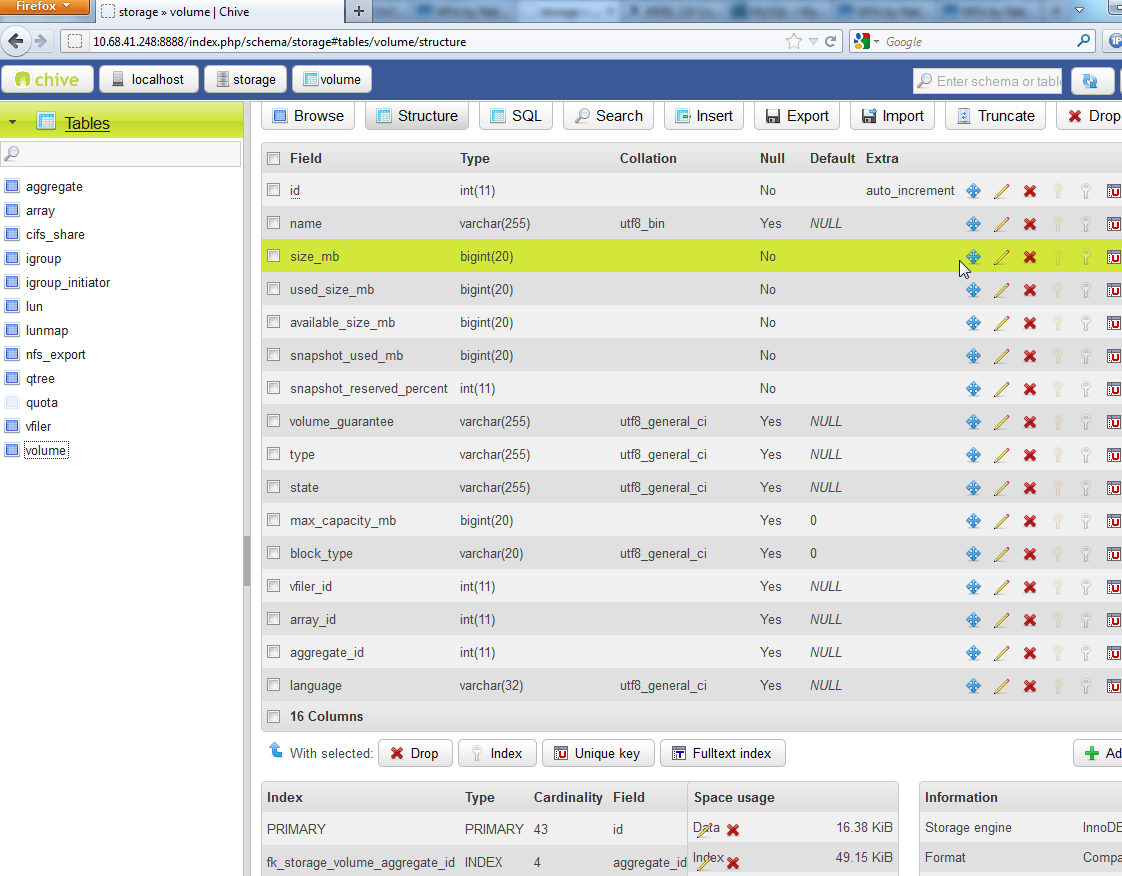The height and width of the screenshot is (876, 1122).
Task: Open the Firefox menu dropdown
Action: pos(44,6)
